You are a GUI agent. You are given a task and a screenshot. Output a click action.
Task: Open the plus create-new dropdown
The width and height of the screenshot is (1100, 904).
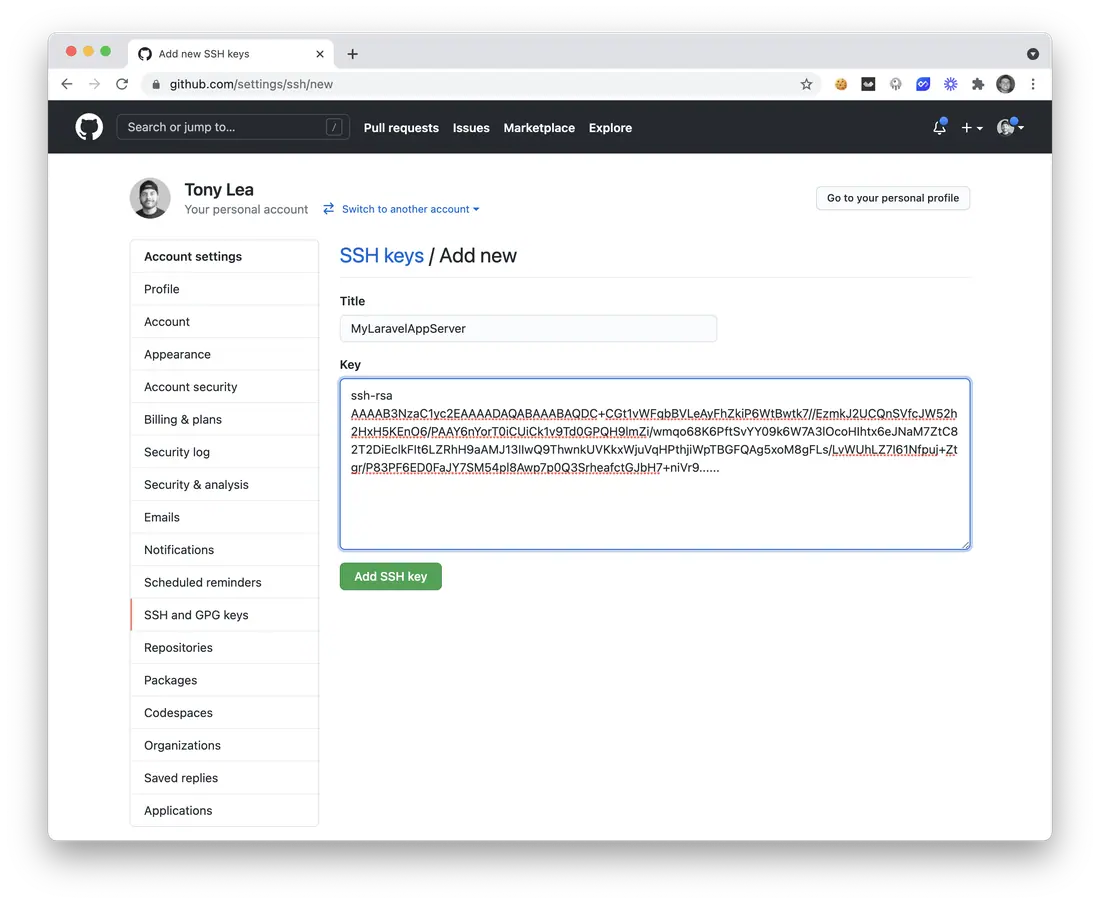972,128
